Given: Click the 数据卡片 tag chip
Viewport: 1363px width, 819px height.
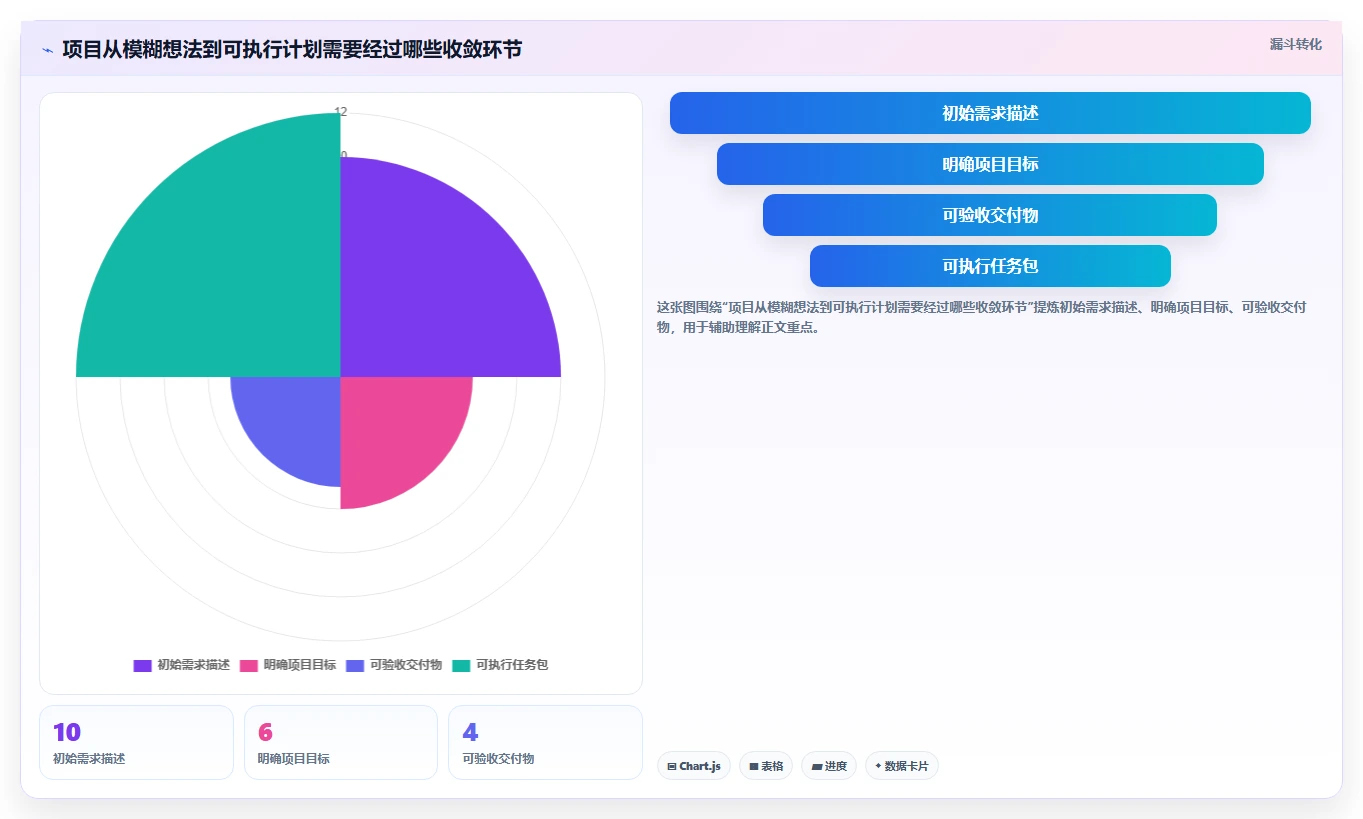Looking at the screenshot, I should click(902, 766).
